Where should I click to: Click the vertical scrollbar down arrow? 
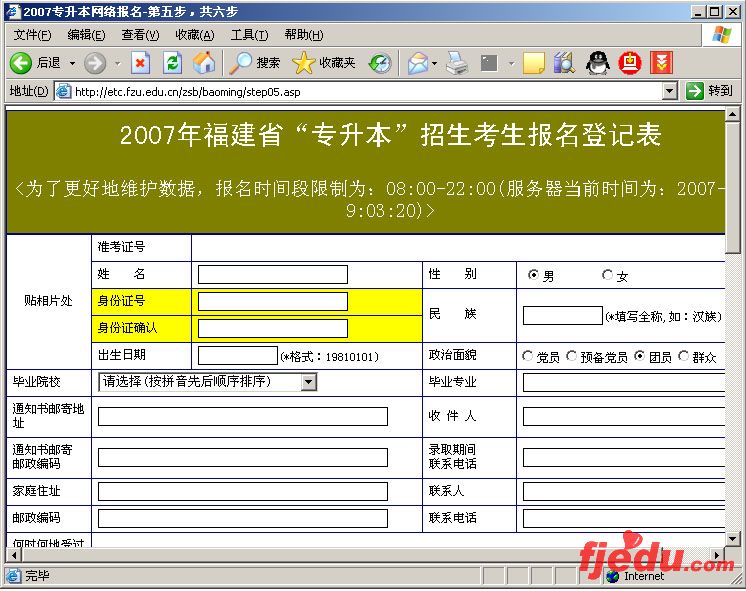735,557
